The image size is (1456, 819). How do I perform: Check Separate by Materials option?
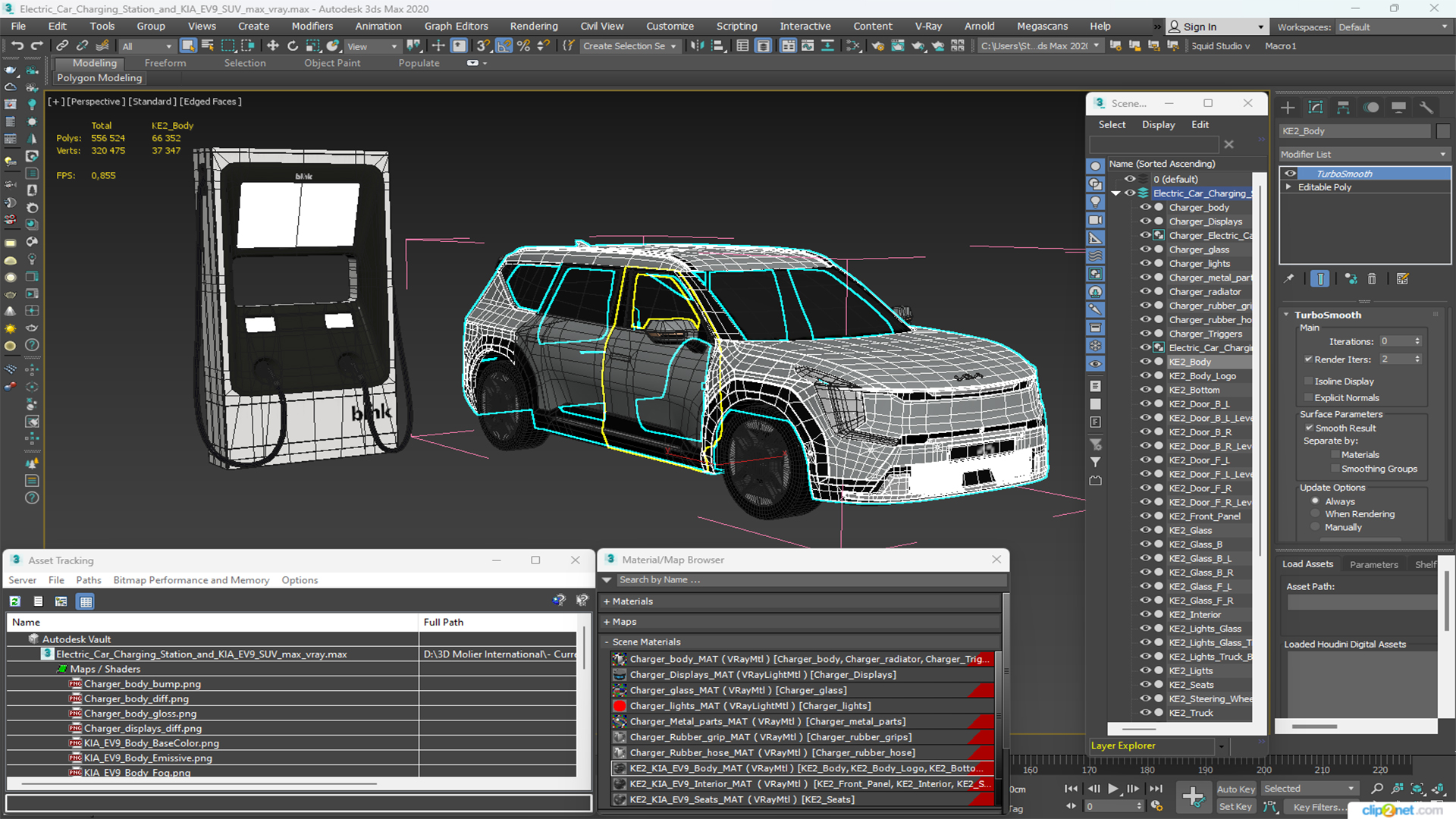(1335, 455)
